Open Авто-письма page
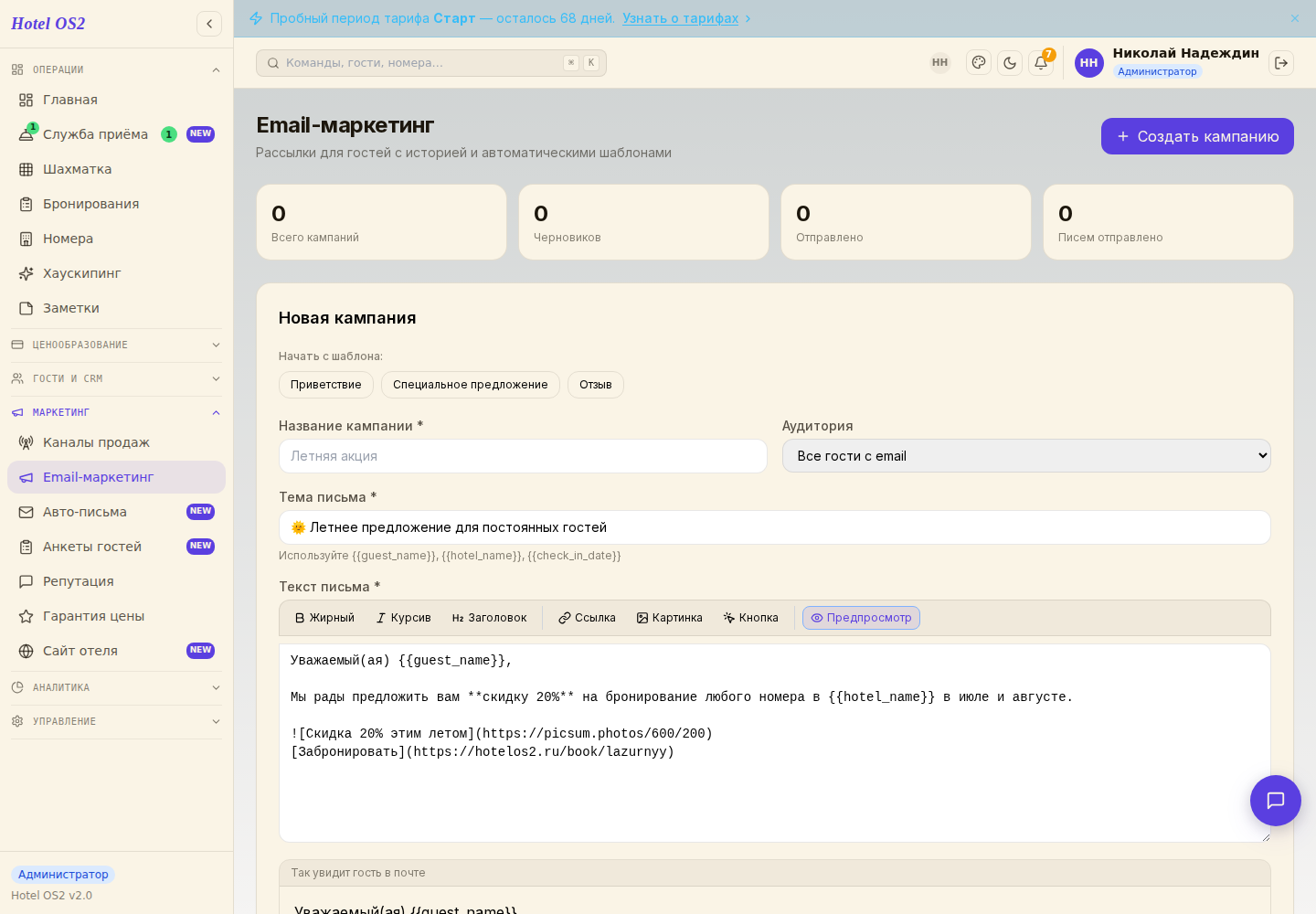1316x914 pixels. [116, 512]
